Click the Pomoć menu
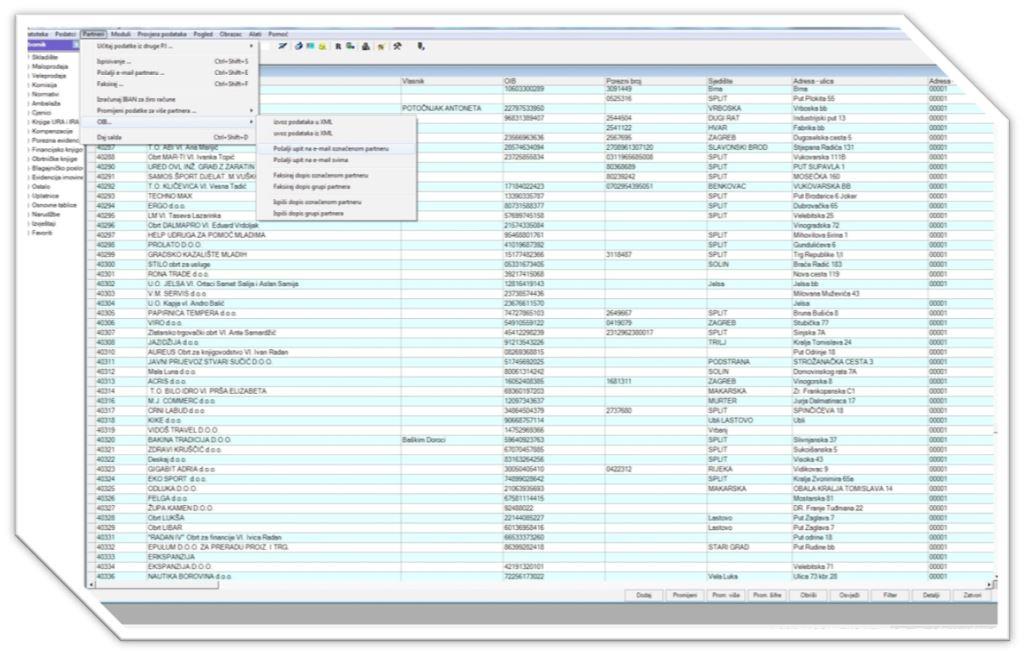This screenshot has width=1024, height=655. (279, 33)
